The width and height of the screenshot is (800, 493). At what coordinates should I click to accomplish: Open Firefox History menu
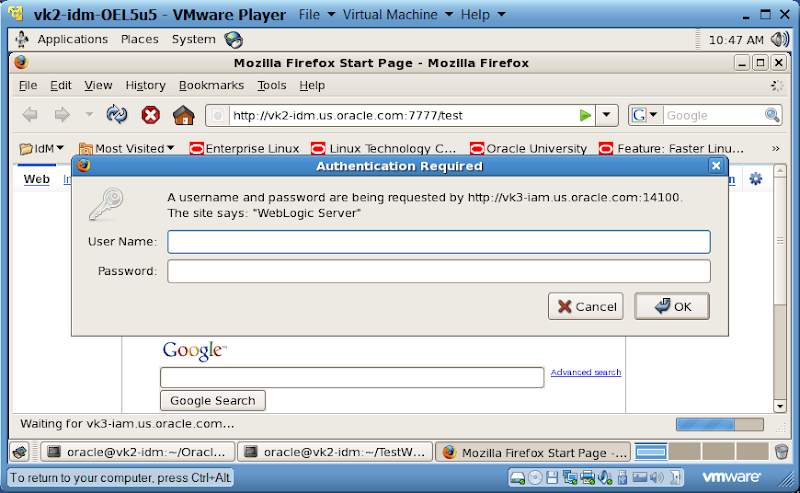(145, 85)
